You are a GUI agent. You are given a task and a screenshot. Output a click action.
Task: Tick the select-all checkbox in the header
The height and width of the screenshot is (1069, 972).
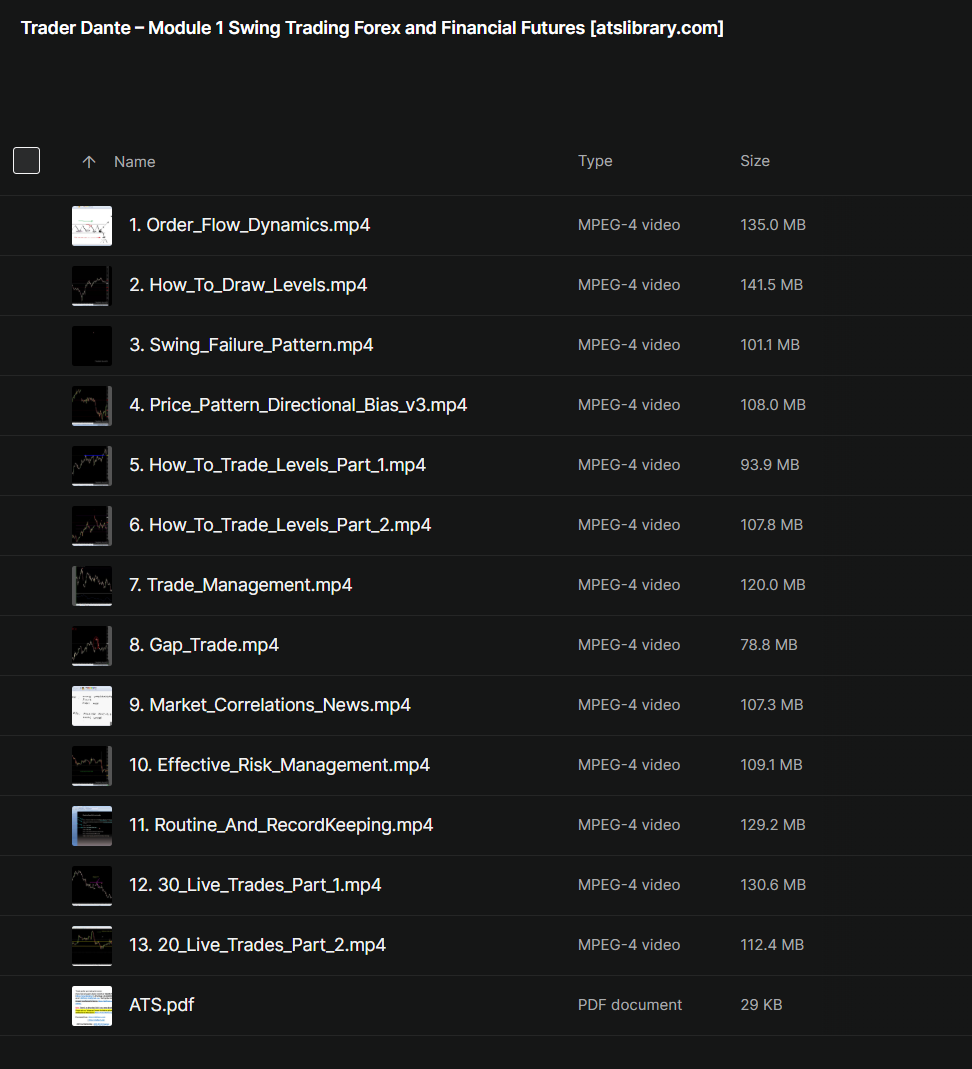[27, 161]
